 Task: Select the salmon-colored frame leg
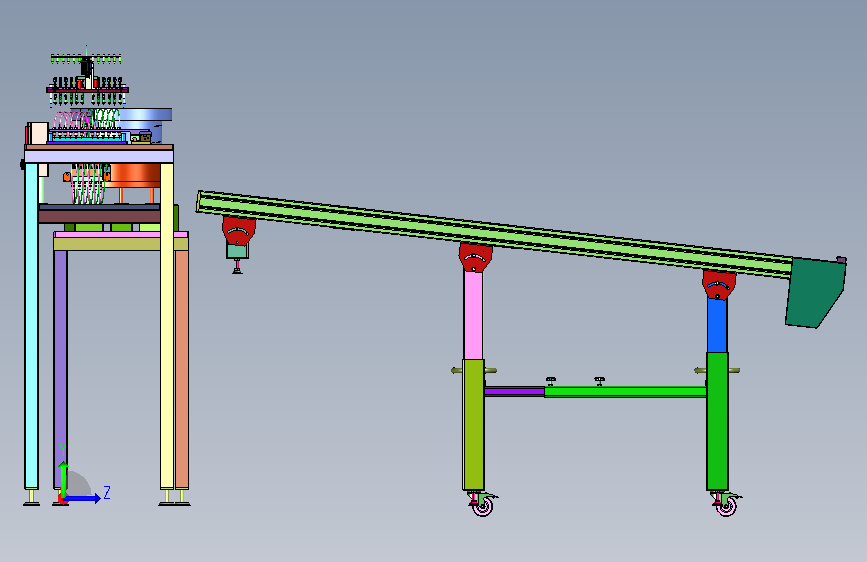[x=181, y=370]
